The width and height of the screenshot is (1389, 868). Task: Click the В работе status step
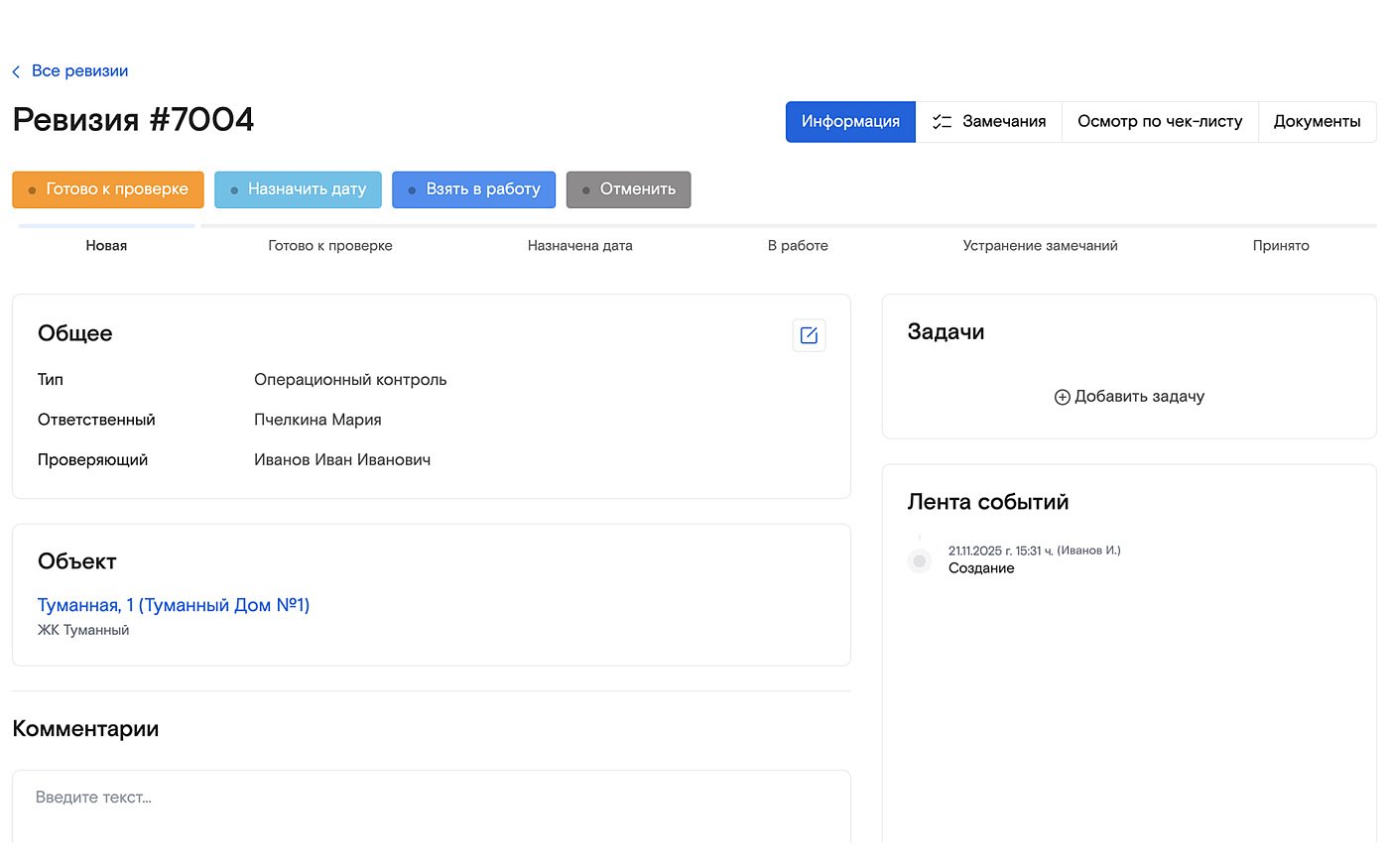tap(797, 246)
